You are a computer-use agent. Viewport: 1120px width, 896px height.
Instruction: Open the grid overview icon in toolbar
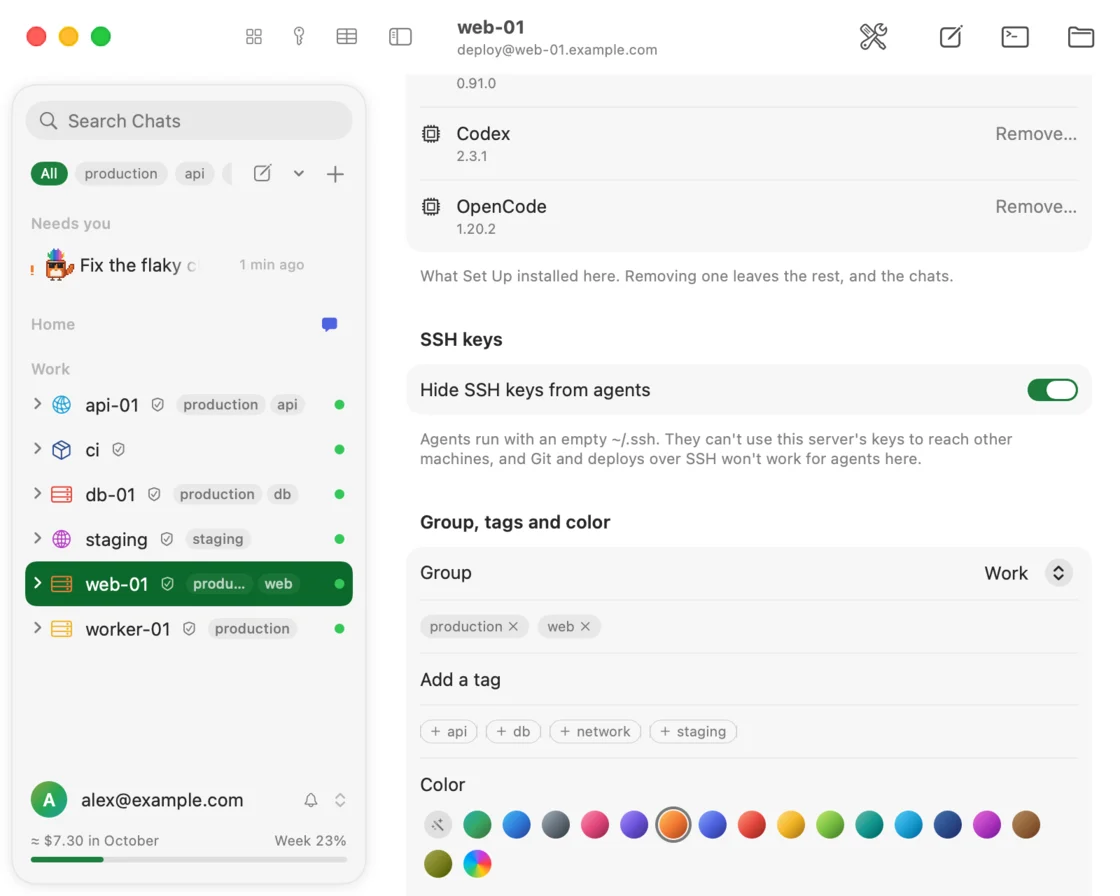point(254,36)
